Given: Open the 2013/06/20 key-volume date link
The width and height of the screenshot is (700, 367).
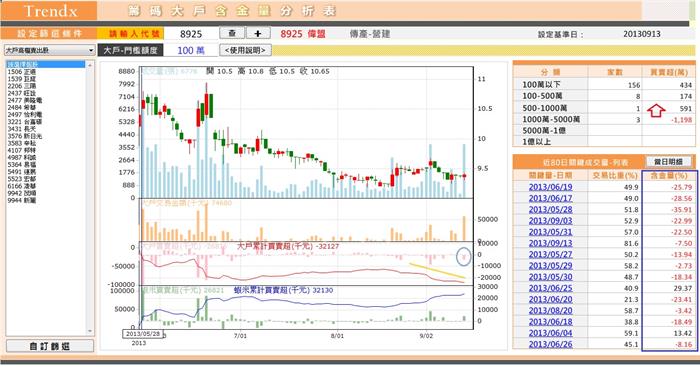Looking at the screenshot, I should click(550, 300).
